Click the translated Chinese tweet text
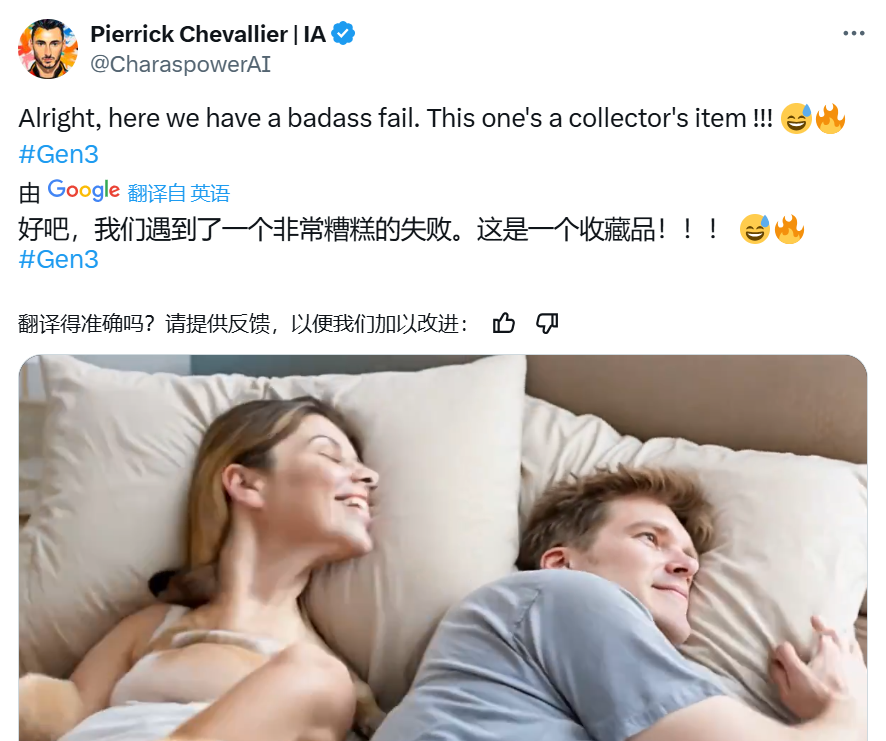Screen dimensions: 886x741 368,230
